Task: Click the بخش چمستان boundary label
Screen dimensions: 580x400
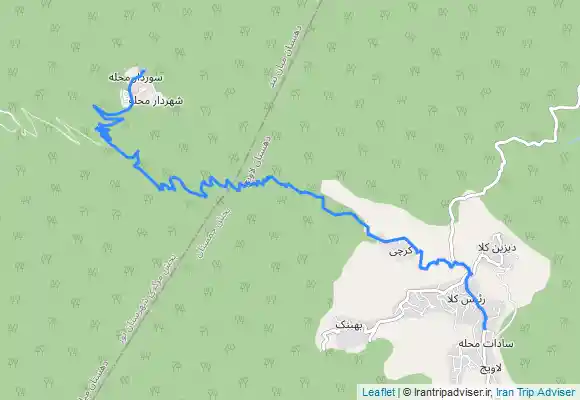Action: [215, 232]
